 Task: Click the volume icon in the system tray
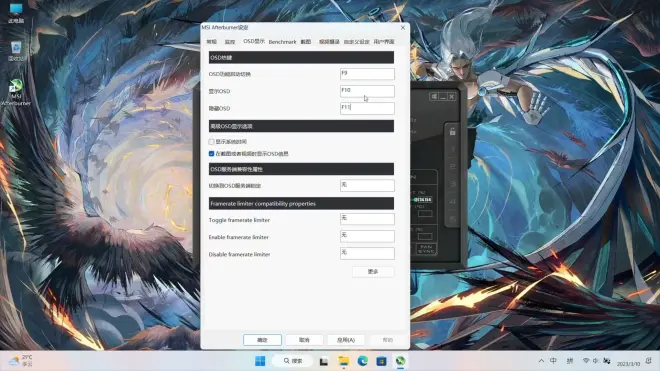(596, 361)
